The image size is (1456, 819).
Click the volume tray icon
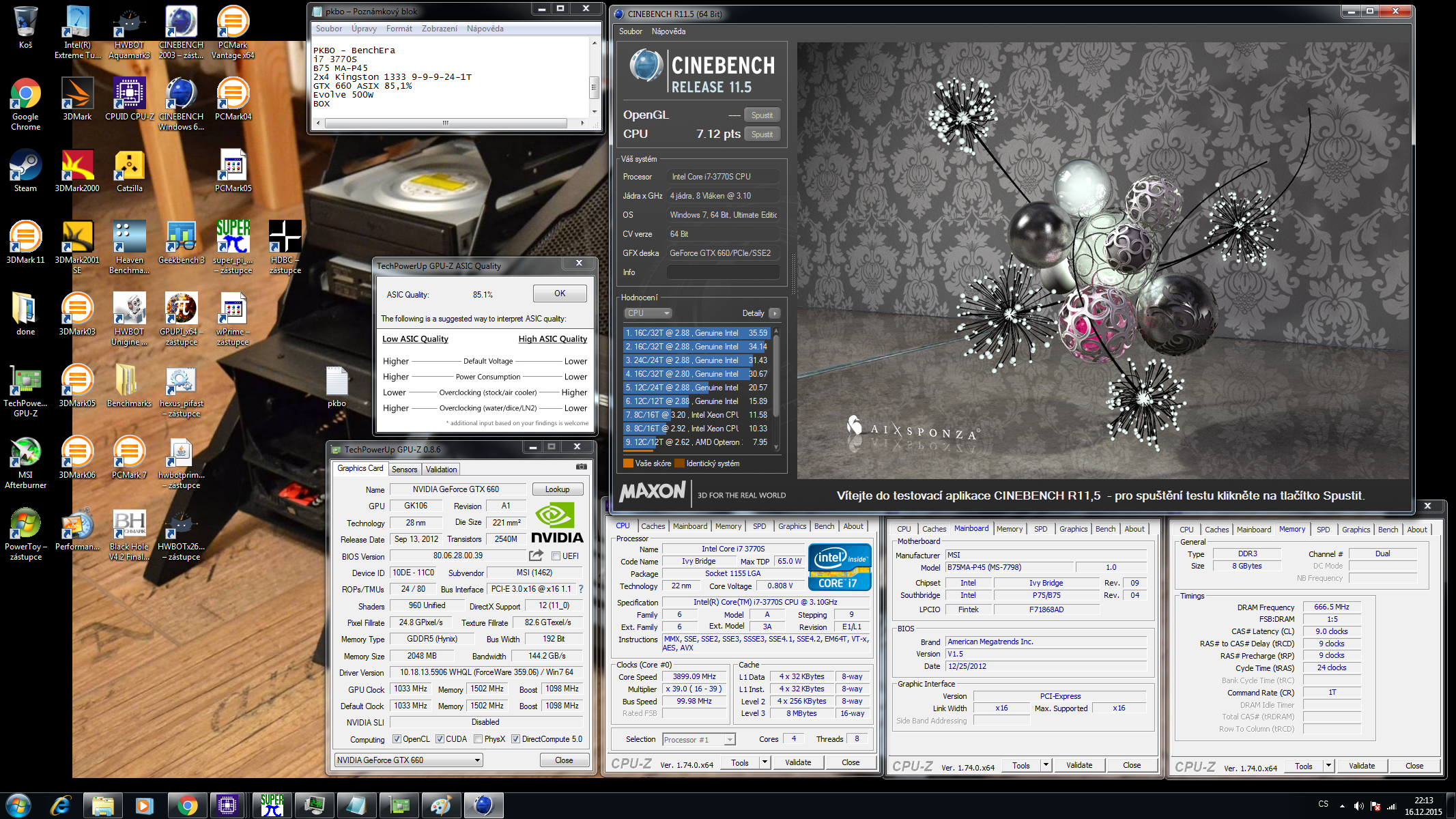click(x=1358, y=805)
